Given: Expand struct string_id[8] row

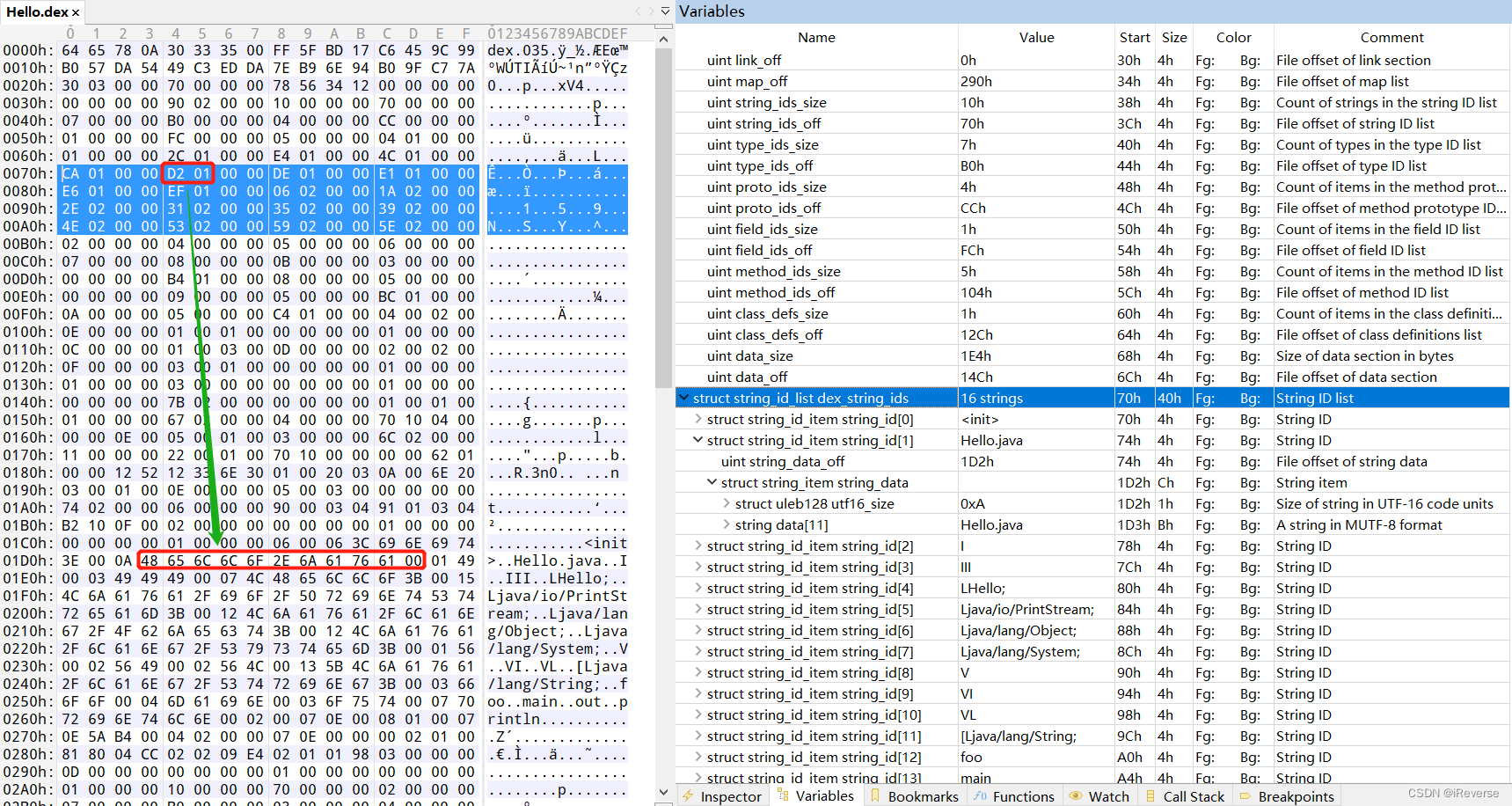Looking at the screenshot, I should click(x=698, y=672).
